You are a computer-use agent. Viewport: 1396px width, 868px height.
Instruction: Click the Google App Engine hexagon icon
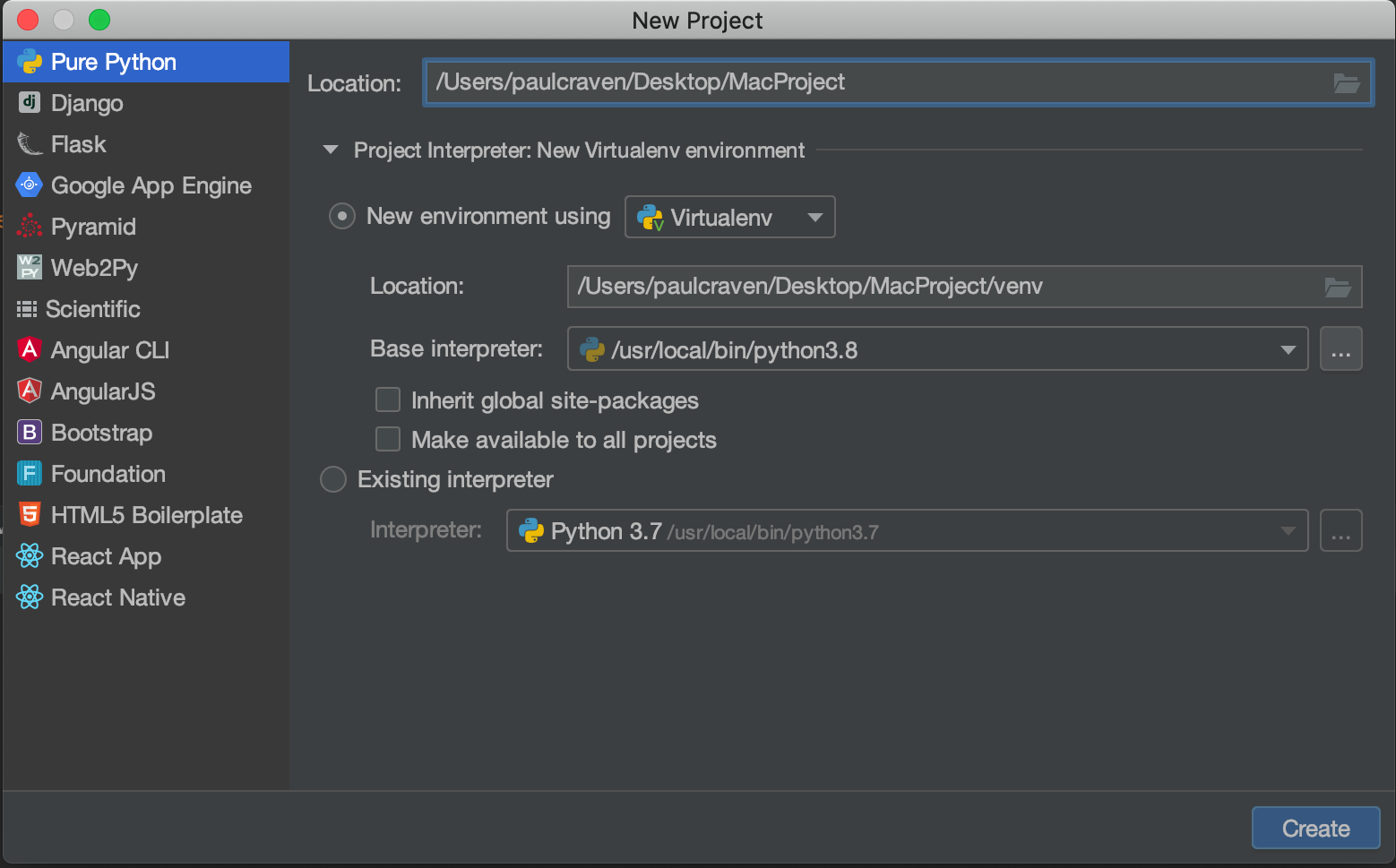pyautogui.click(x=30, y=185)
